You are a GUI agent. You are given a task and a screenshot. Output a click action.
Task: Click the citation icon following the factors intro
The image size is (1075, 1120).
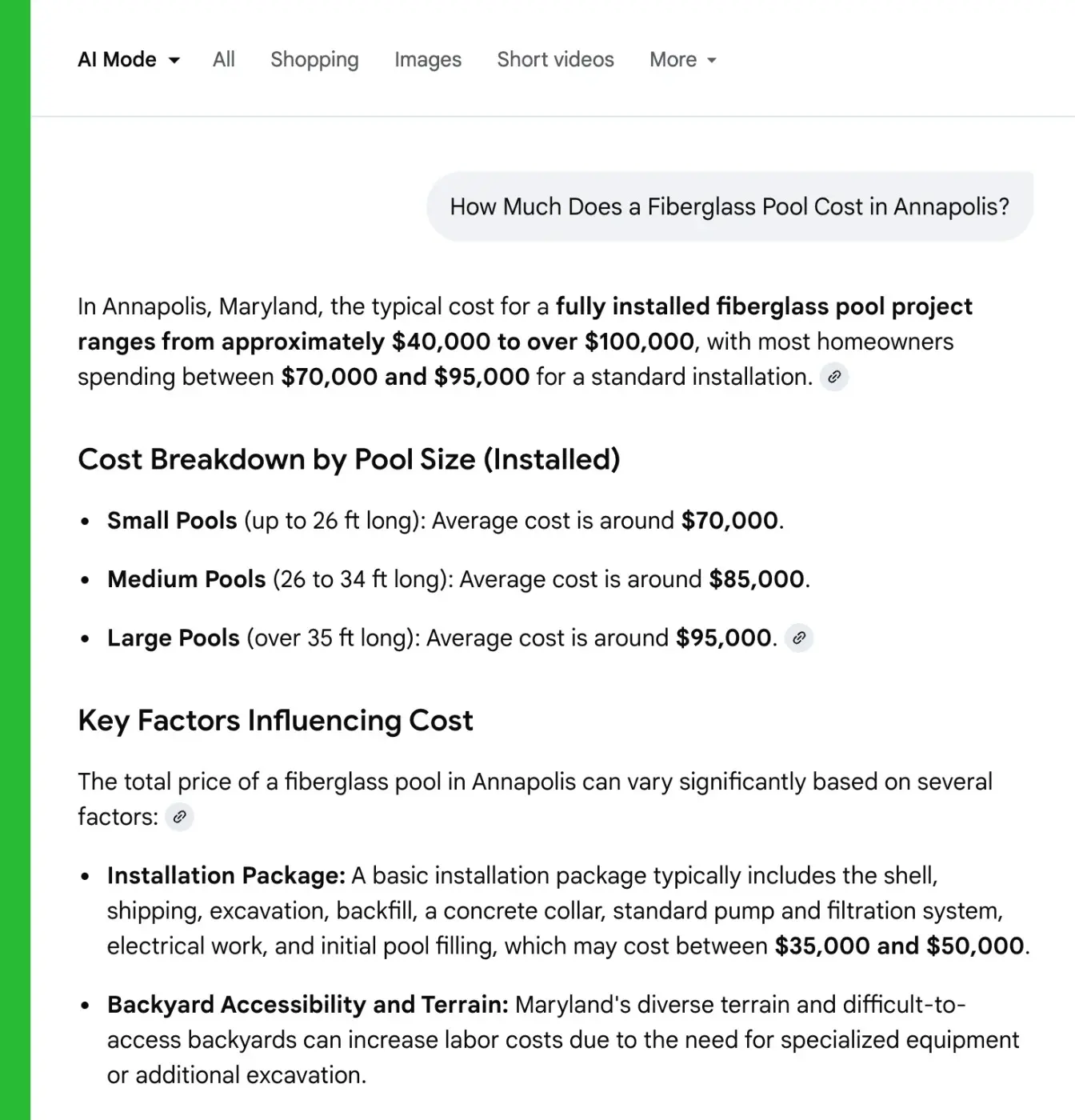(x=180, y=817)
